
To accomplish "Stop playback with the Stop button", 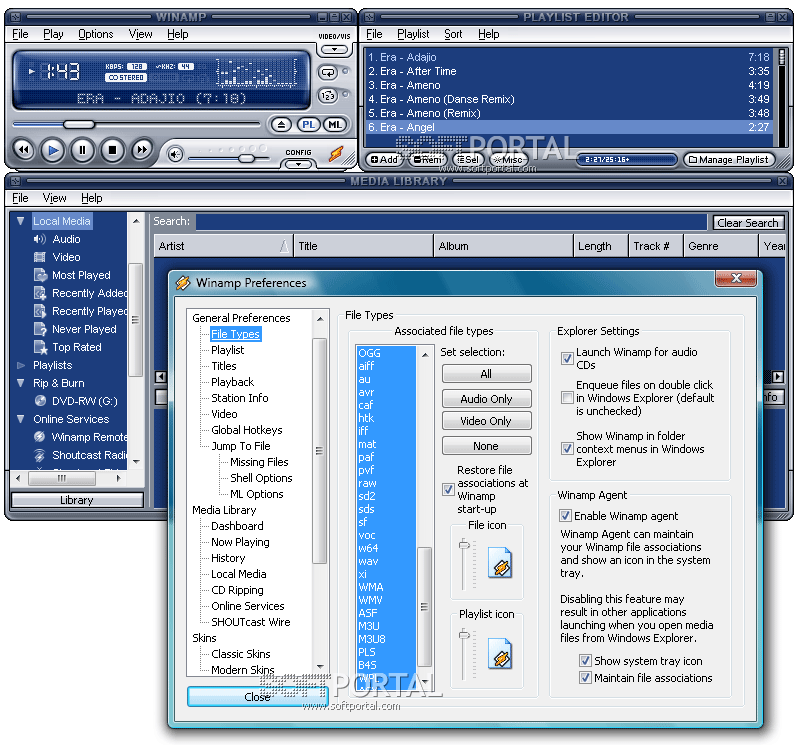I will tap(112, 150).
